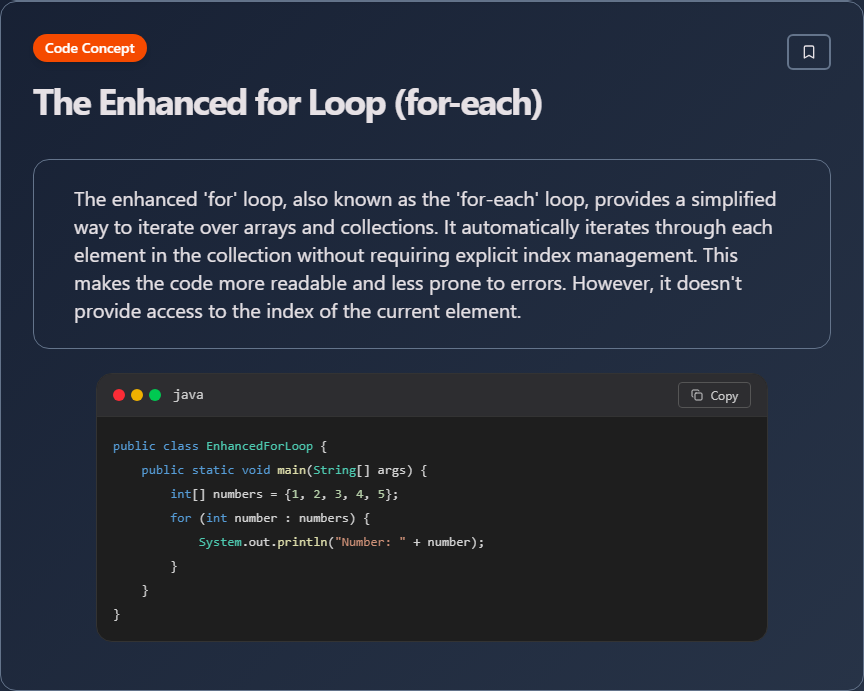Screen dimensions: 864x691
Task: Select the heading "The Enhanced for Loop (for-each)"
Action: tap(288, 103)
